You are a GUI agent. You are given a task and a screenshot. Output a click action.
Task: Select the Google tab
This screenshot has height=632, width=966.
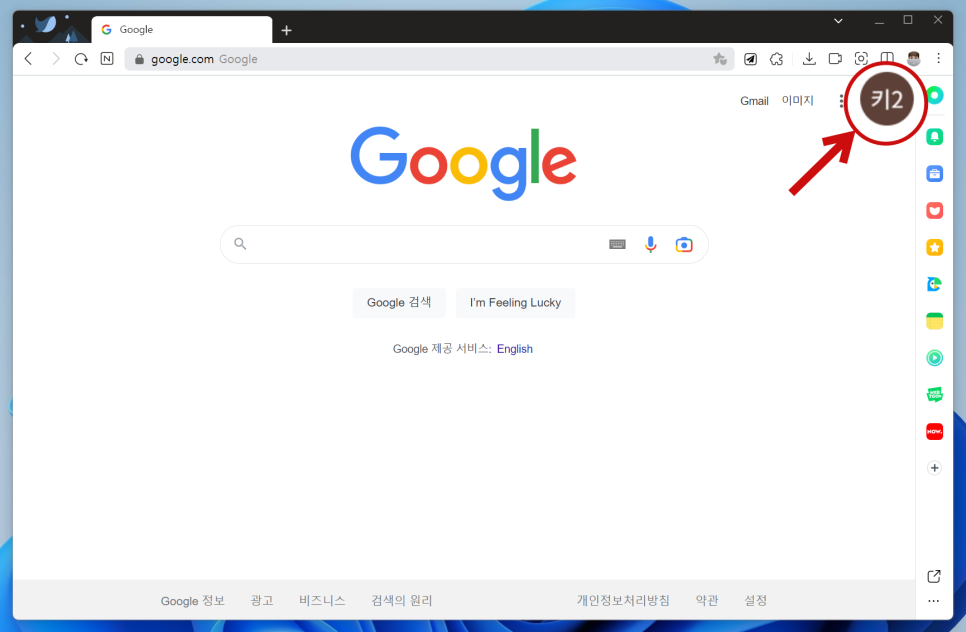tap(182, 30)
